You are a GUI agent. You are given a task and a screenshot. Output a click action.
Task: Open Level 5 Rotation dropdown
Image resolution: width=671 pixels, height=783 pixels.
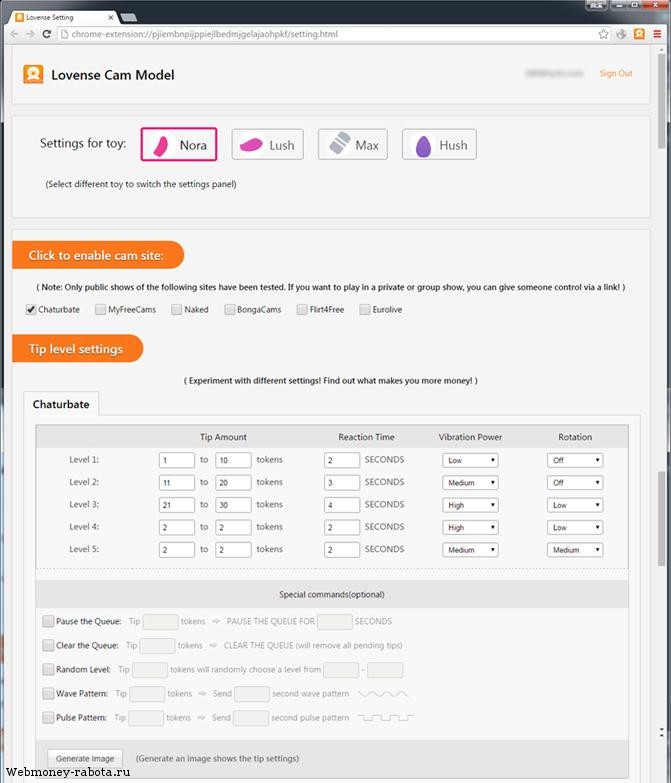click(x=575, y=550)
